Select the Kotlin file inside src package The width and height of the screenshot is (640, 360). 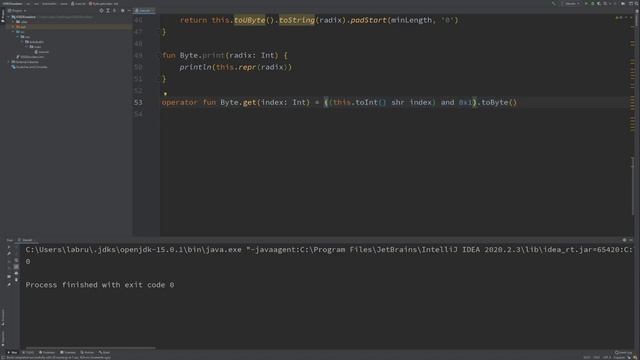(x=42, y=52)
